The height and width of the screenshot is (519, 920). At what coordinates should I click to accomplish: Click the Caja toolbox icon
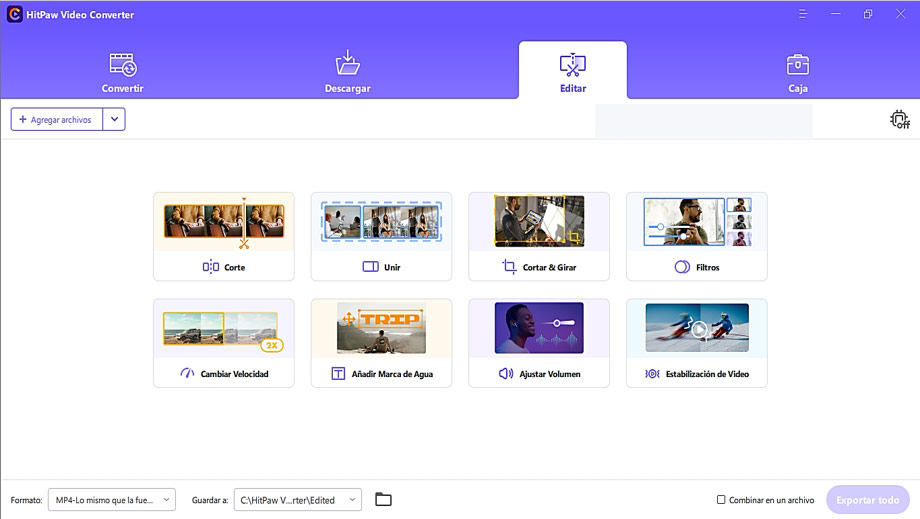pyautogui.click(x=797, y=65)
